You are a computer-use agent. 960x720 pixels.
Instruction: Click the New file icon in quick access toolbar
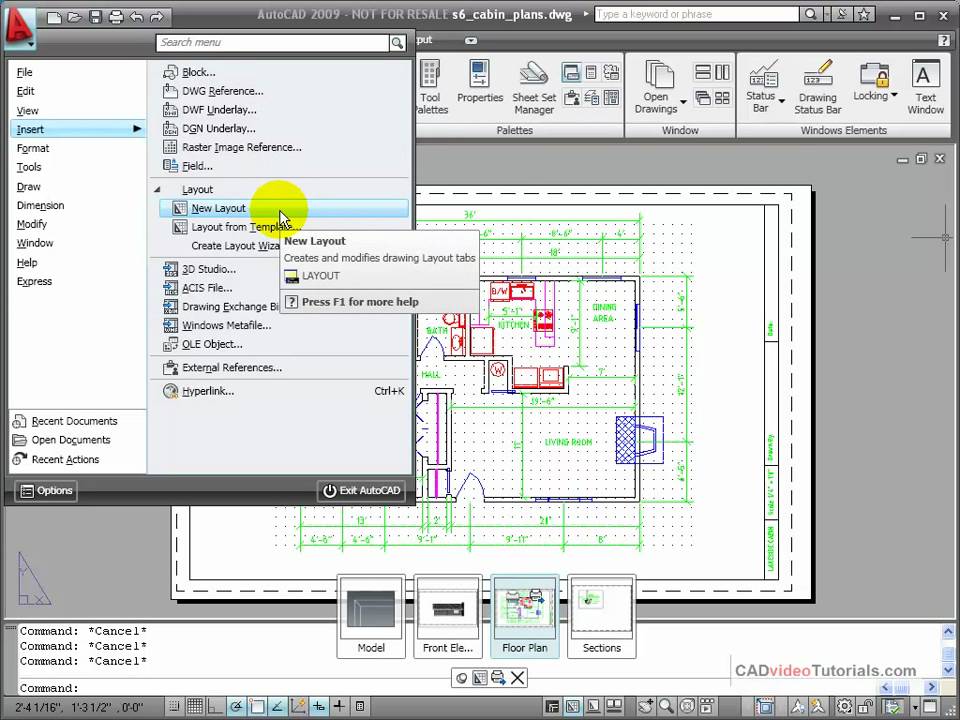pyautogui.click(x=54, y=17)
